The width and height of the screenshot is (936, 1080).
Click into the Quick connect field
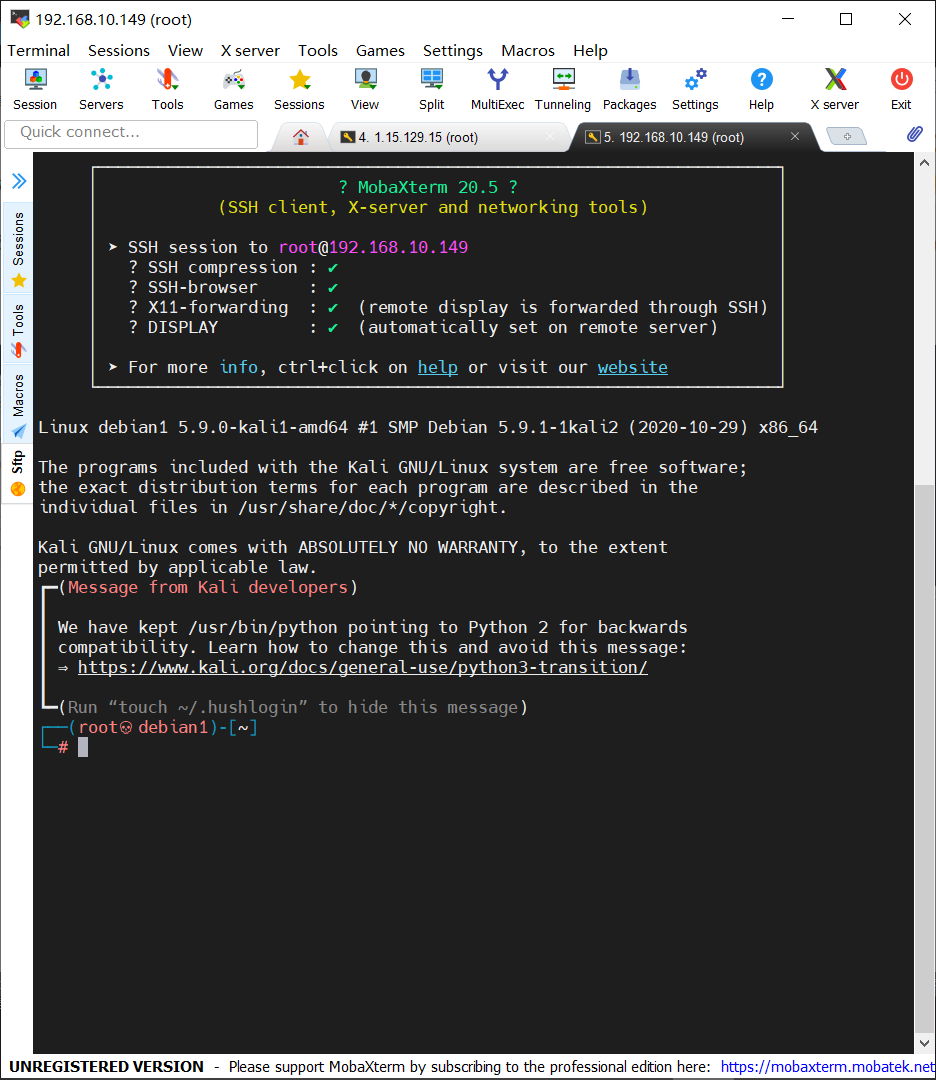click(x=131, y=134)
